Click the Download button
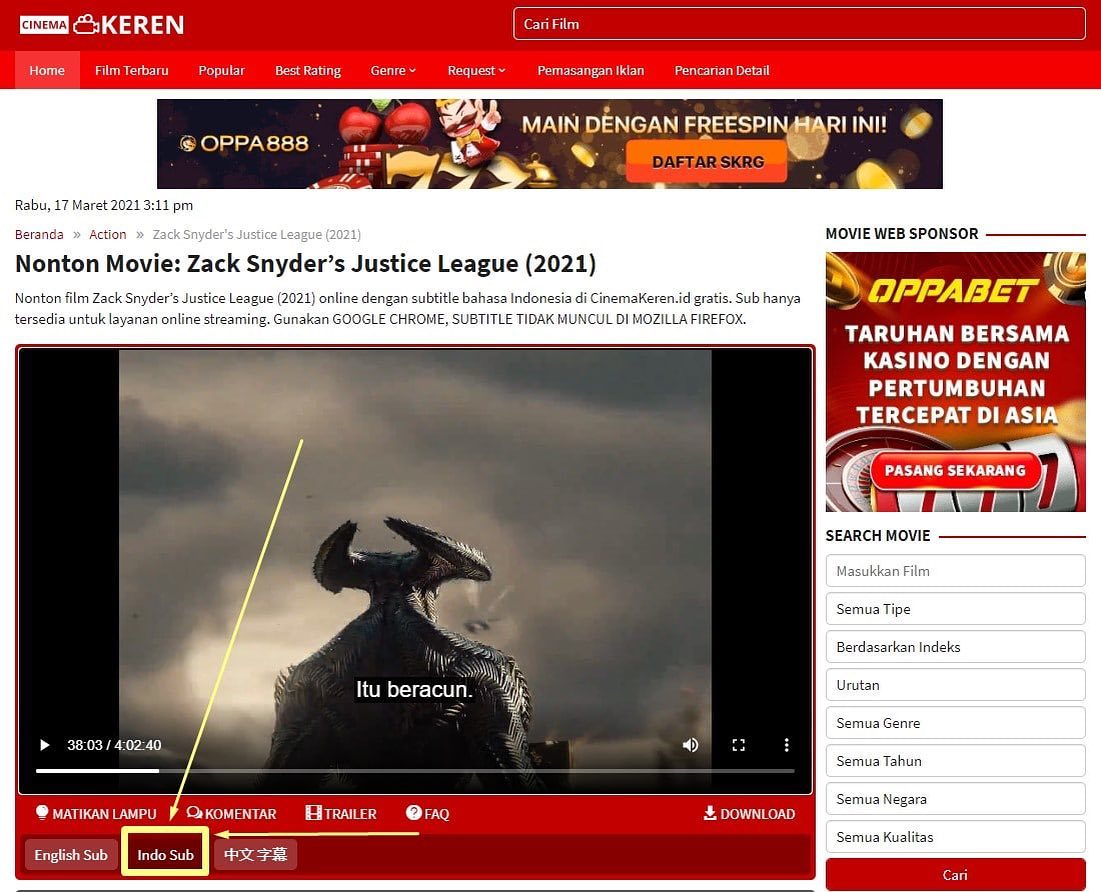Viewport: 1101px width, 892px height. tap(749, 813)
